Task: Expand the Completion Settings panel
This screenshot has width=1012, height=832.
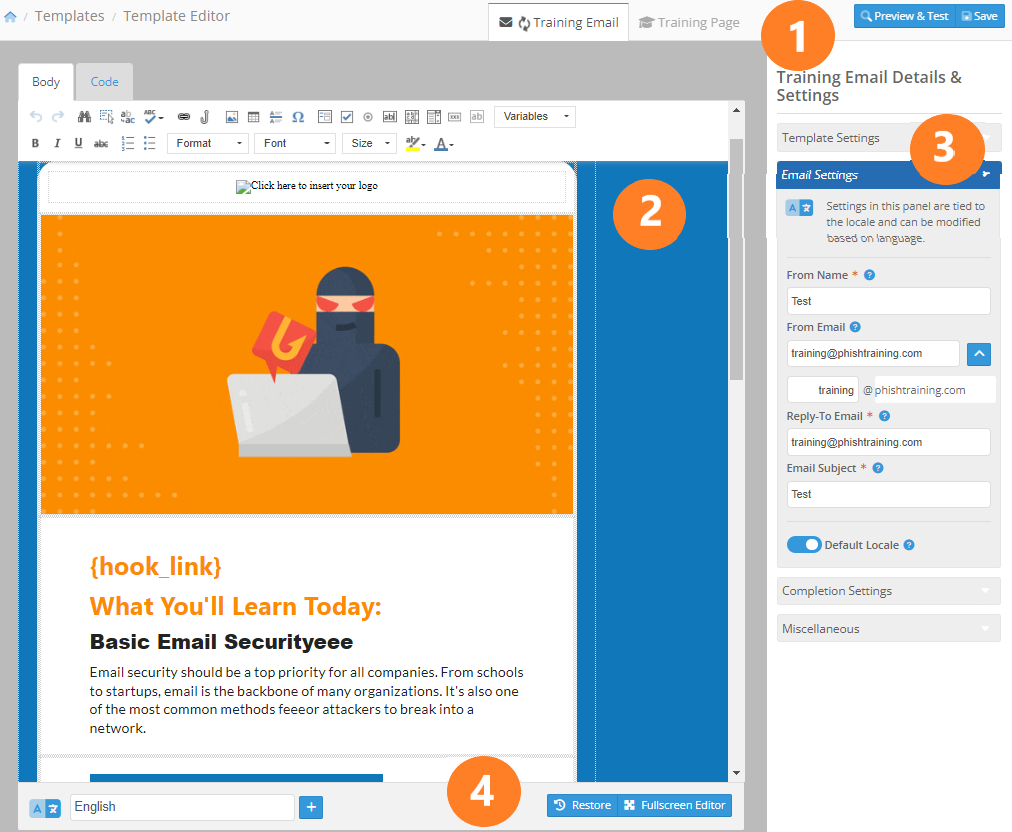Action: tap(888, 591)
